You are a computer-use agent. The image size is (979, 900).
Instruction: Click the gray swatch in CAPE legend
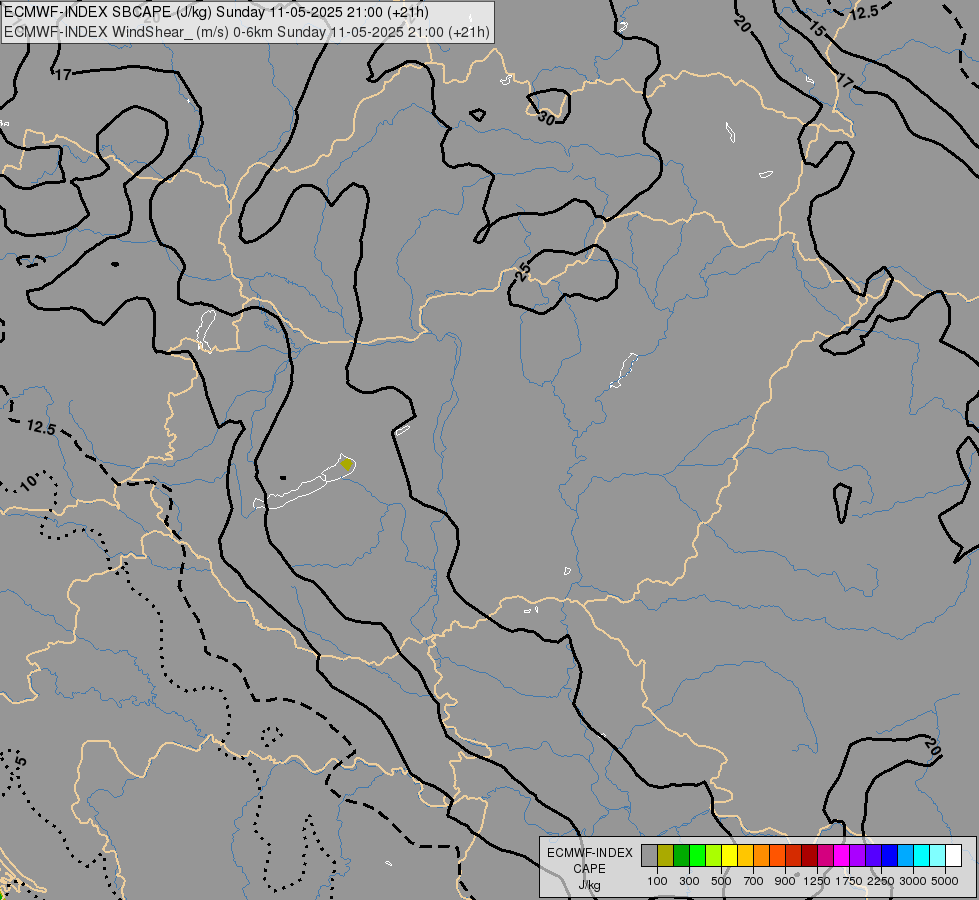coord(649,855)
